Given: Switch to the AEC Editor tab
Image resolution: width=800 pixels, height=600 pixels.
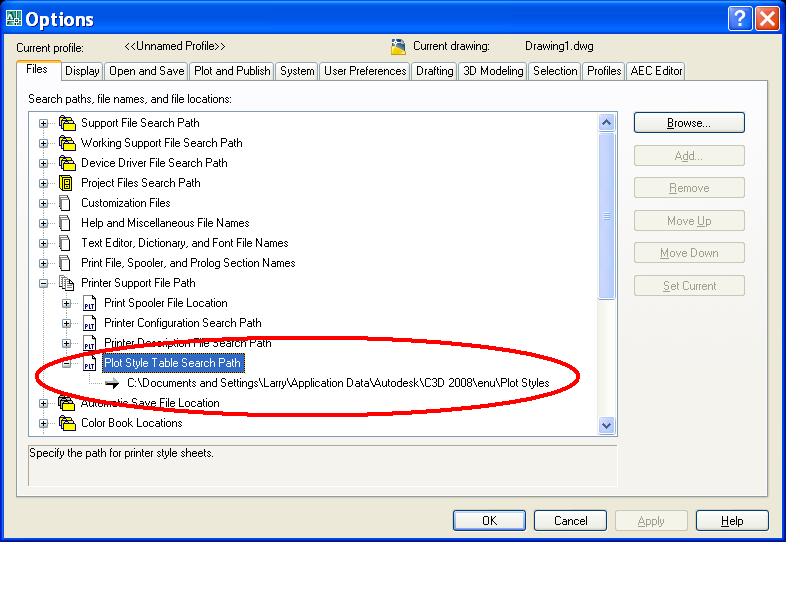Looking at the screenshot, I should click(x=656, y=71).
